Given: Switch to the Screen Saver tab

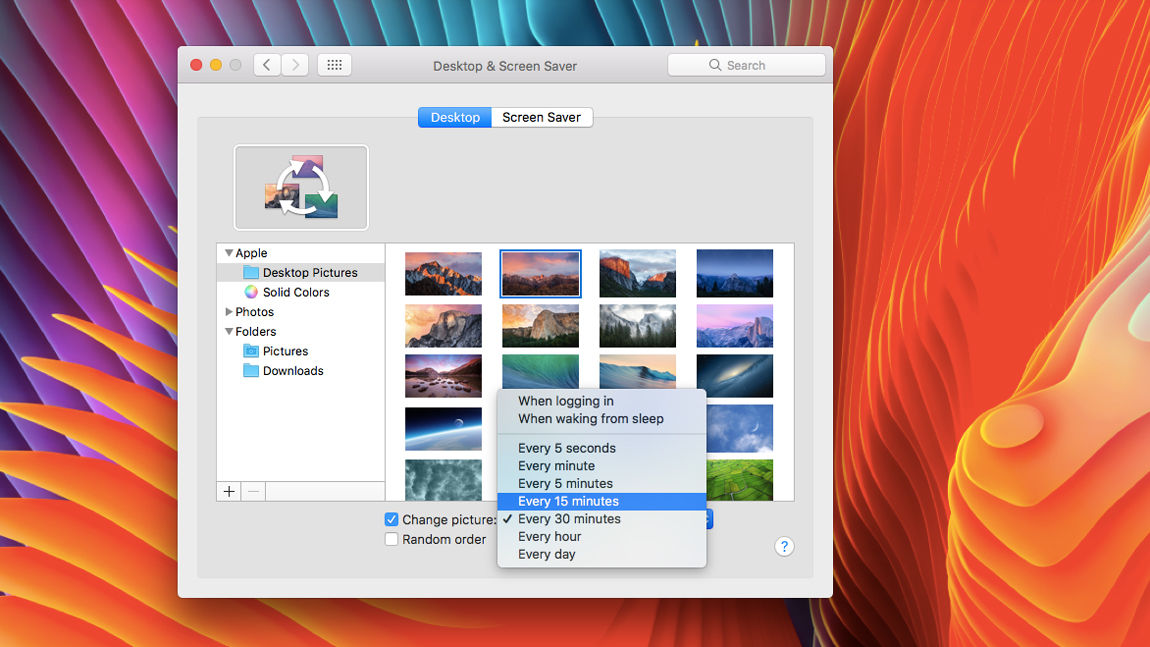Looking at the screenshot, I should coord(541,117).
